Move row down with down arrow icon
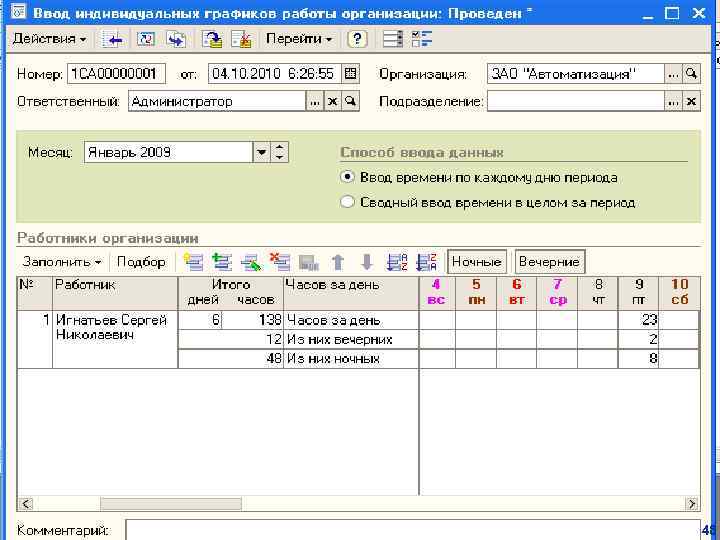Viewport: 720px width, 540px height. point(367,262)
